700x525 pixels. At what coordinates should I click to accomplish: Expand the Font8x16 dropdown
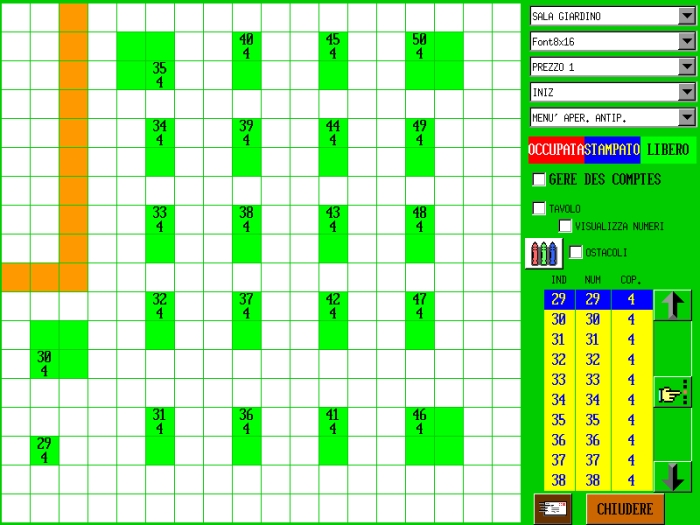[x=612, y=42]
